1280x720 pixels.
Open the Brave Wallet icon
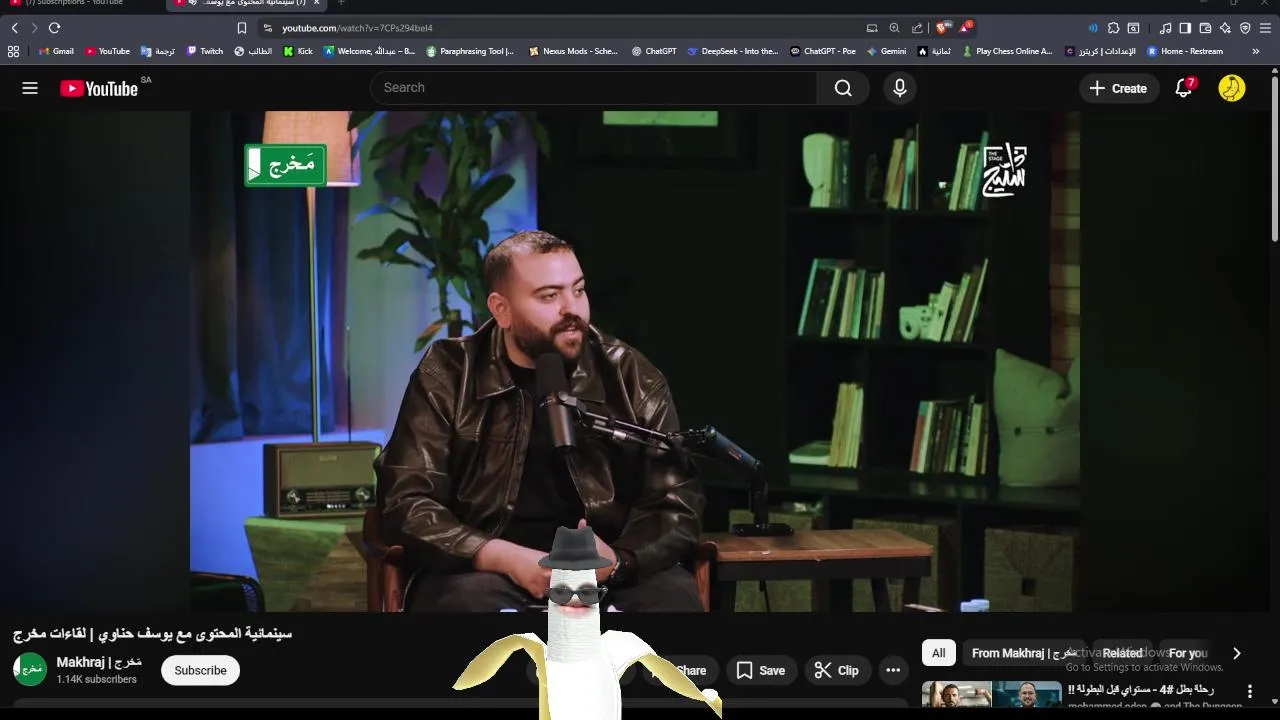click(x=1205, y=28)
